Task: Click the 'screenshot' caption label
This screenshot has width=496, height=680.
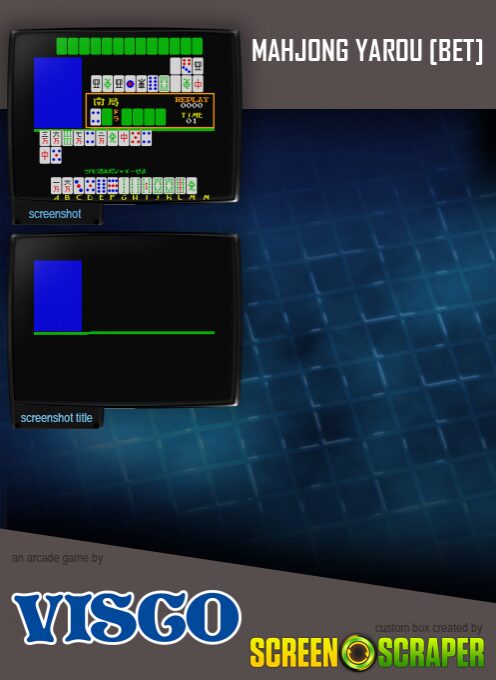Action: (x=55, y=214)
